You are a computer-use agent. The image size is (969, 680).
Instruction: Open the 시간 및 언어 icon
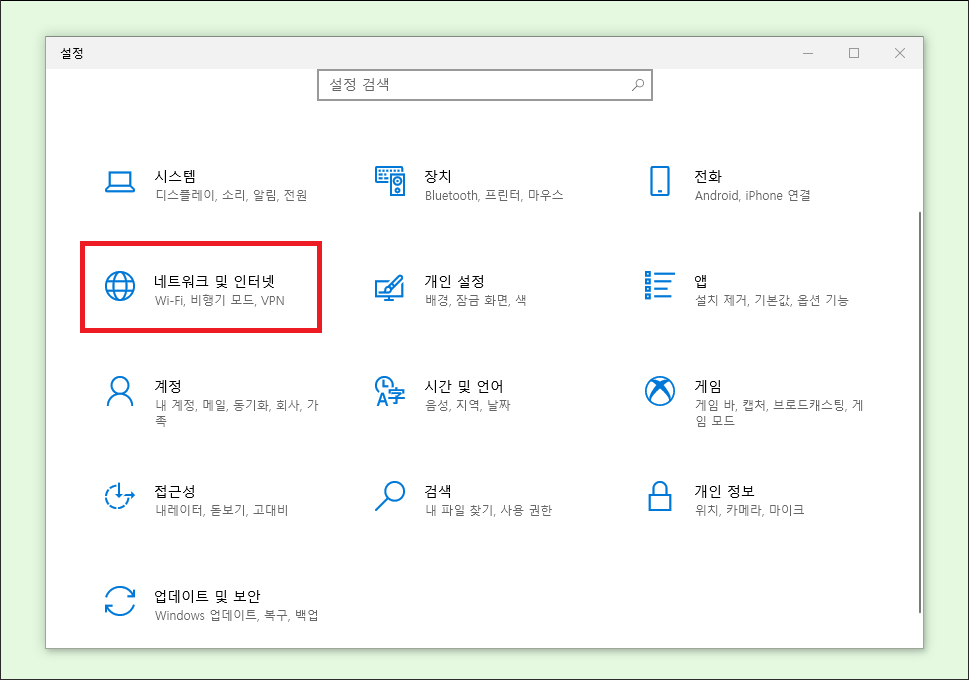pos(390,391)
